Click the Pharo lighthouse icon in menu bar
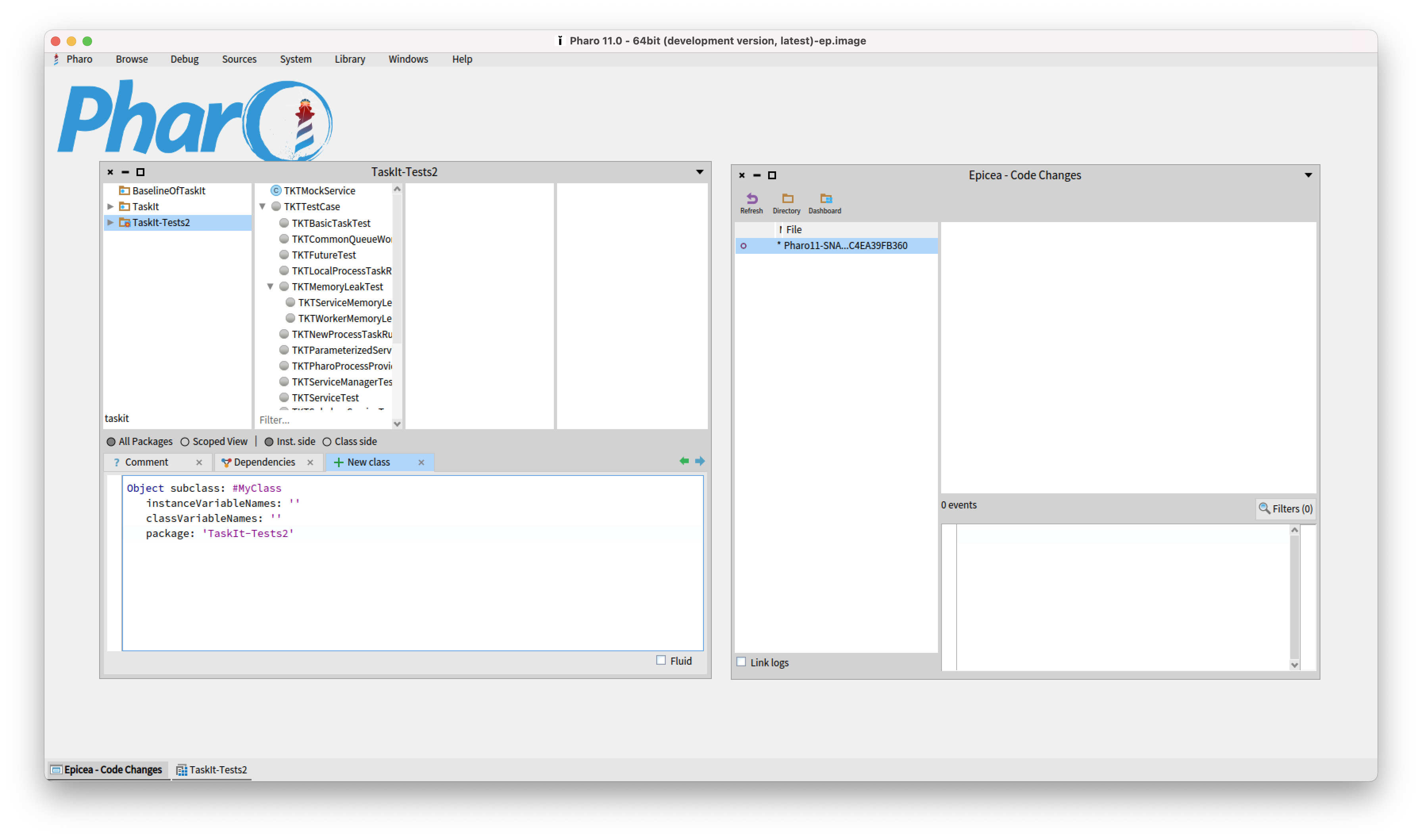1422x840 pixels. pyautogui.click(x=56, y=59)
